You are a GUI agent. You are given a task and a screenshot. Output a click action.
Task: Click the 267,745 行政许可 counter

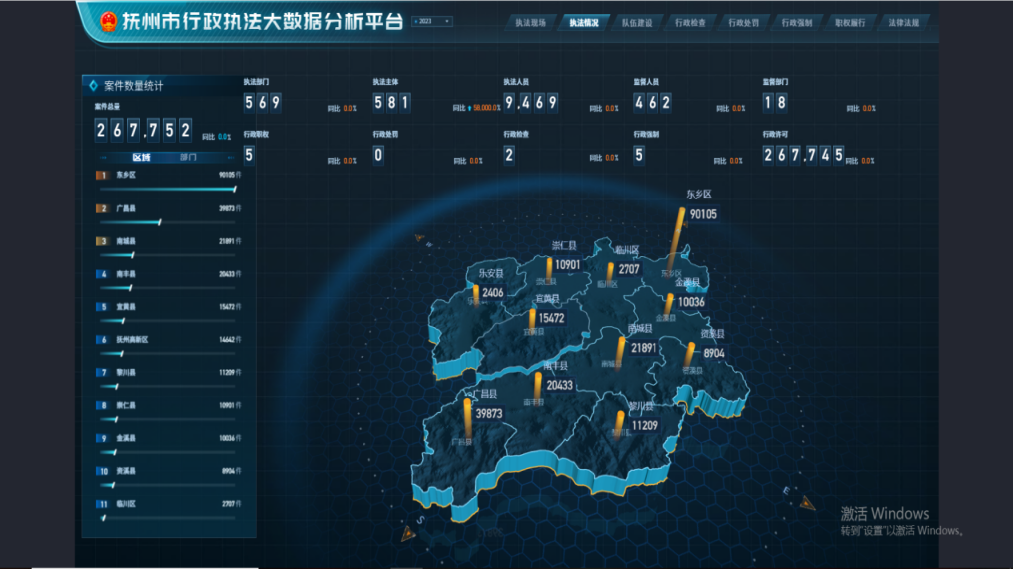click(x=803, y=154)
